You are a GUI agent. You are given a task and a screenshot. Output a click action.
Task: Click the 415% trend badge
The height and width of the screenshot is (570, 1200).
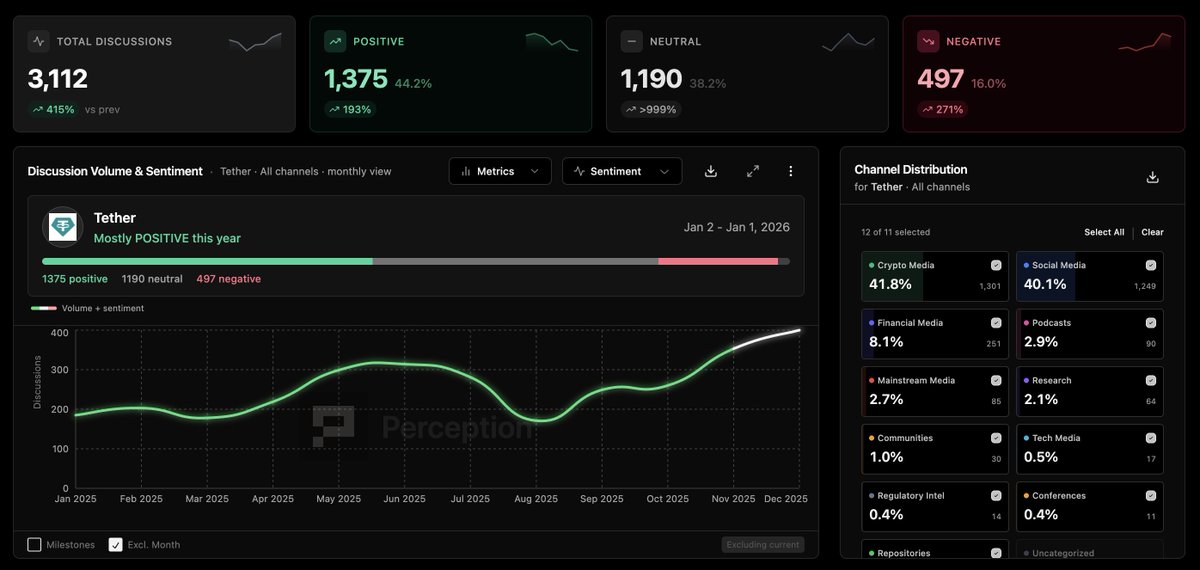pyautogui.click(x=54, y=109)
